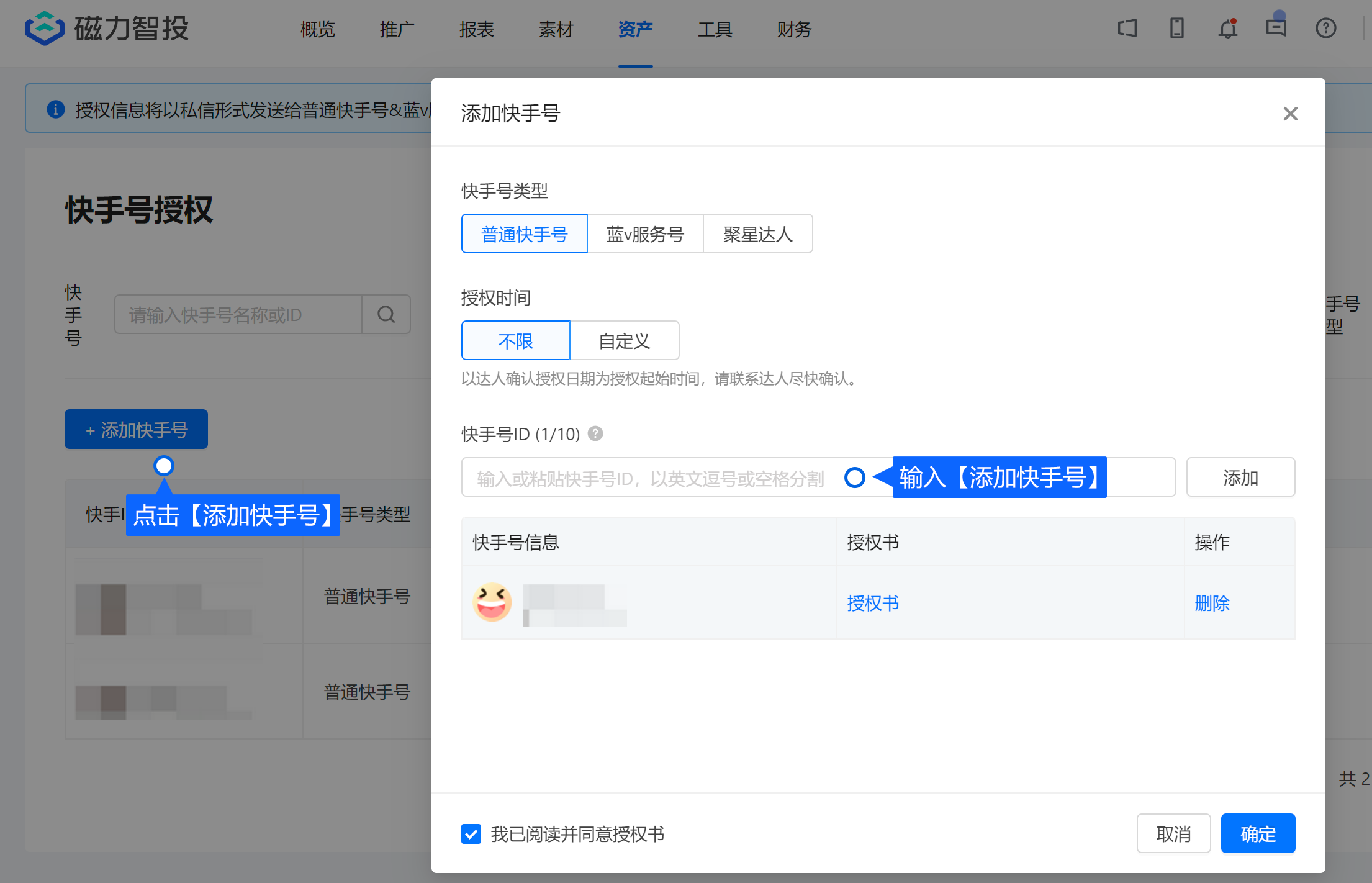Image resolution: width=1372 pixels, height=883 pixels.
Task: Click the search magnifier icon
Action: tap(386, 314)
